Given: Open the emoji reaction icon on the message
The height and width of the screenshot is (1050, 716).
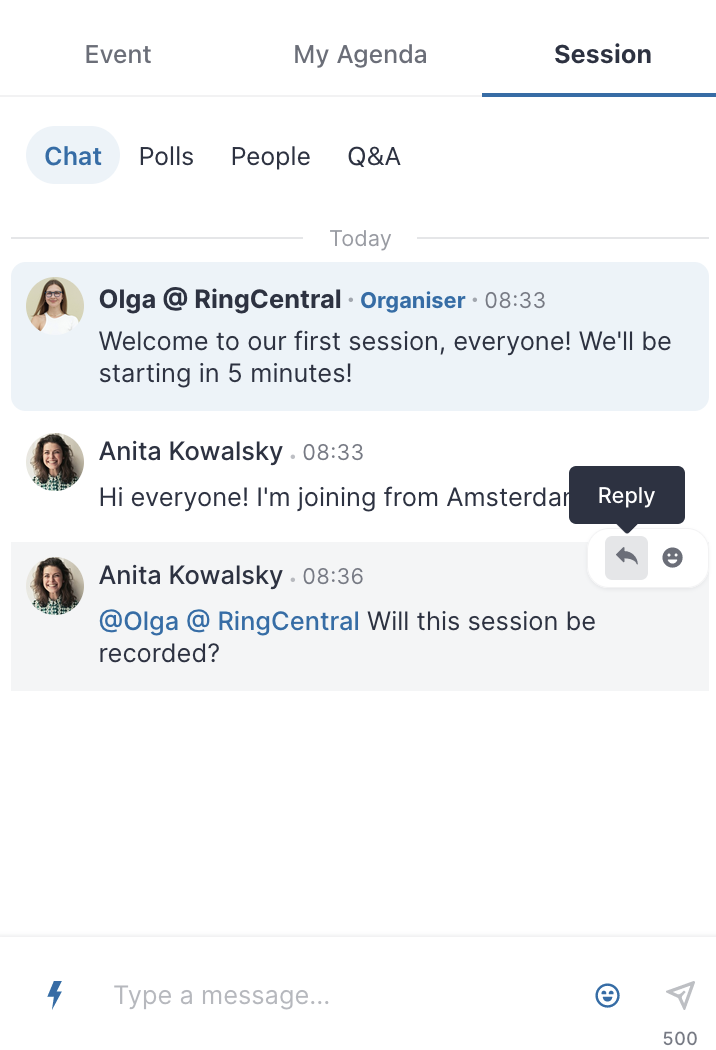Looking at the screenshot, I should (x=672, y=557).
